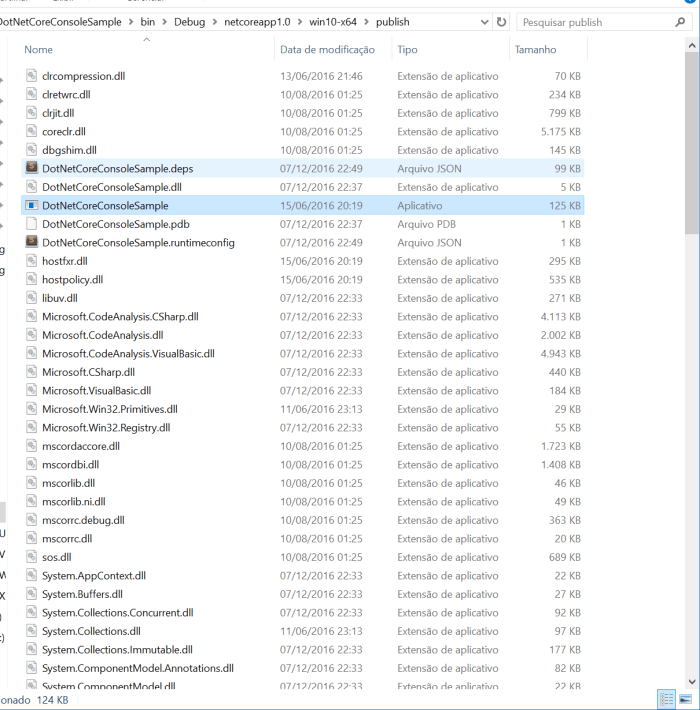Click the 5.175 KB size of coreclr.dll
The image size is (700, 710).
(x=561, y=131)
